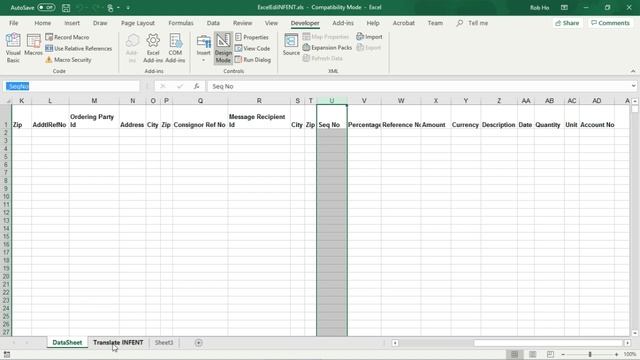Viewport: 640px width, 360px height.
Task: Add a new sheet
Action: coord(198,343)
